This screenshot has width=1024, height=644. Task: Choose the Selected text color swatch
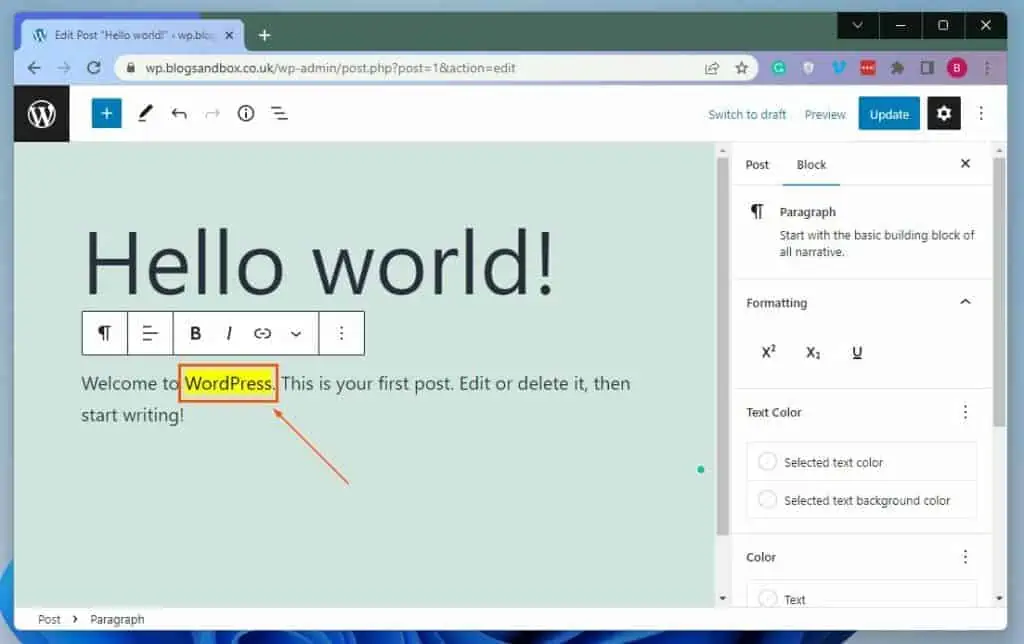pos(768,462)
